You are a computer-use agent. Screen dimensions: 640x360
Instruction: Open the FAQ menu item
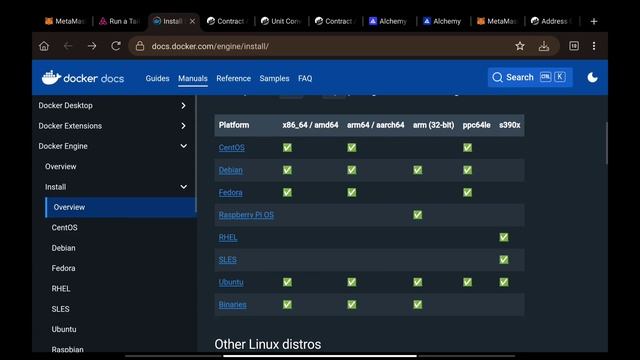click(x=305, y=78)
